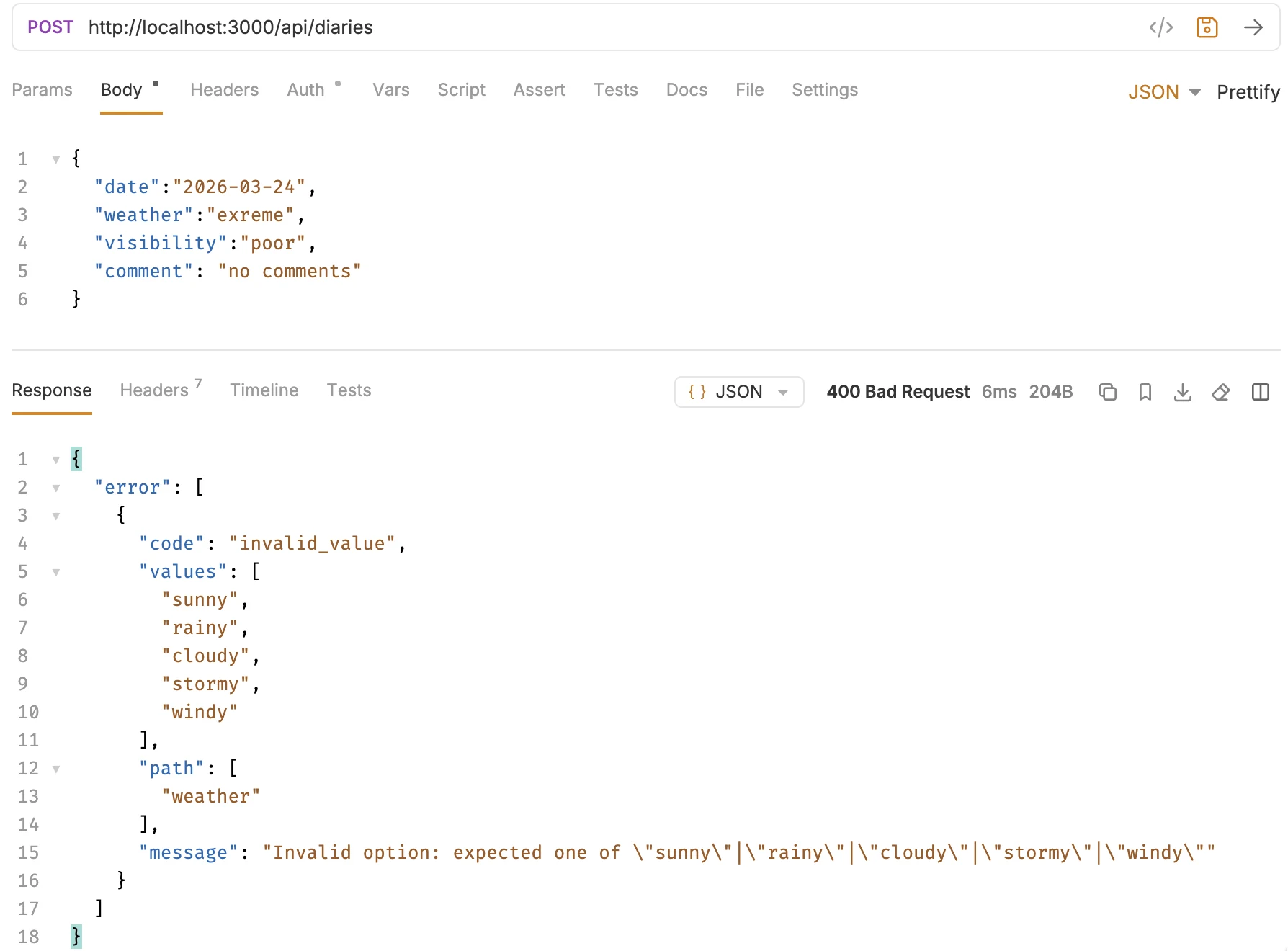Switch to the Params tab
This screenshot has width=1288, height=951.
click(x=42, y=90)
